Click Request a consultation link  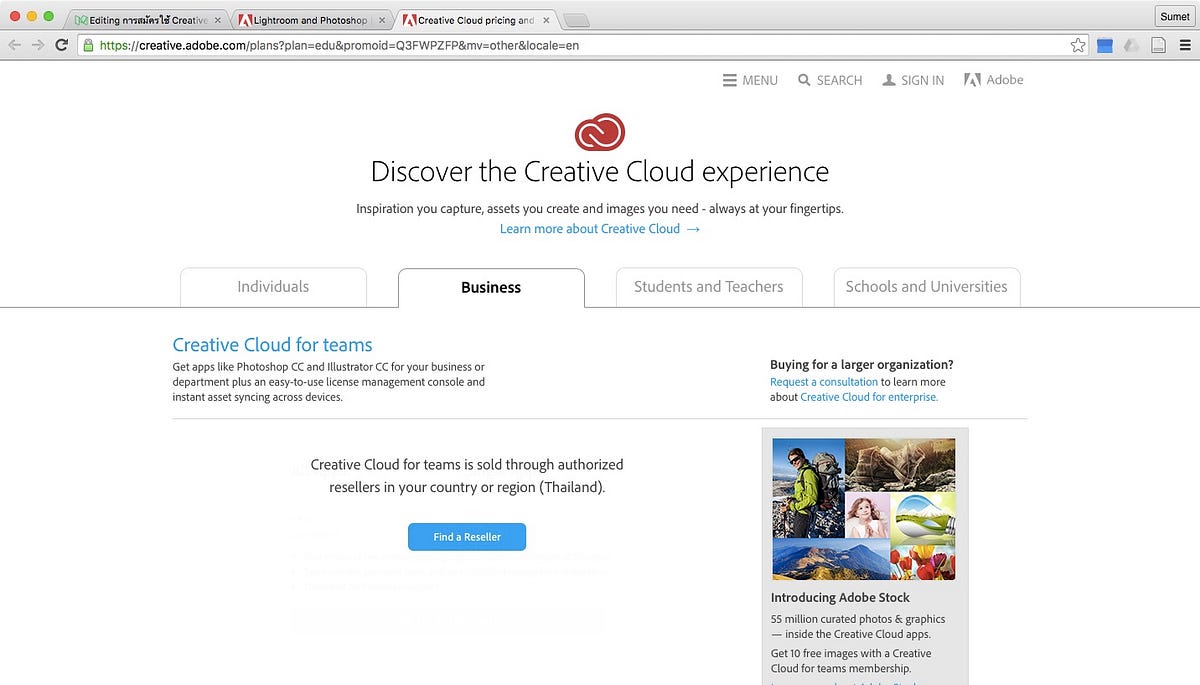tap(824, 382)
